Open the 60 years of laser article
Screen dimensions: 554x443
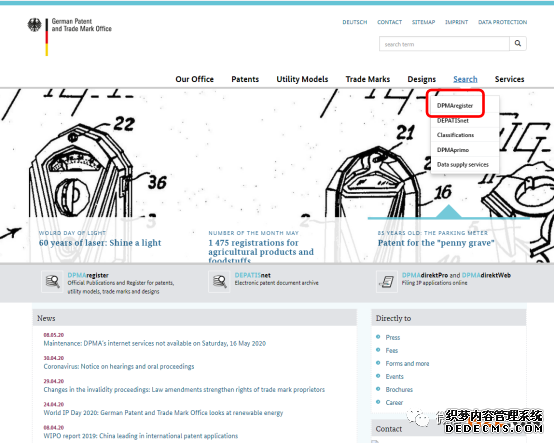point(100,243)
